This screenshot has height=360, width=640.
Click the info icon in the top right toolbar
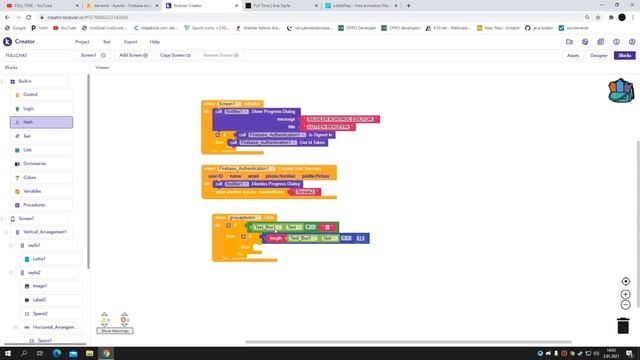click(616, 42)
